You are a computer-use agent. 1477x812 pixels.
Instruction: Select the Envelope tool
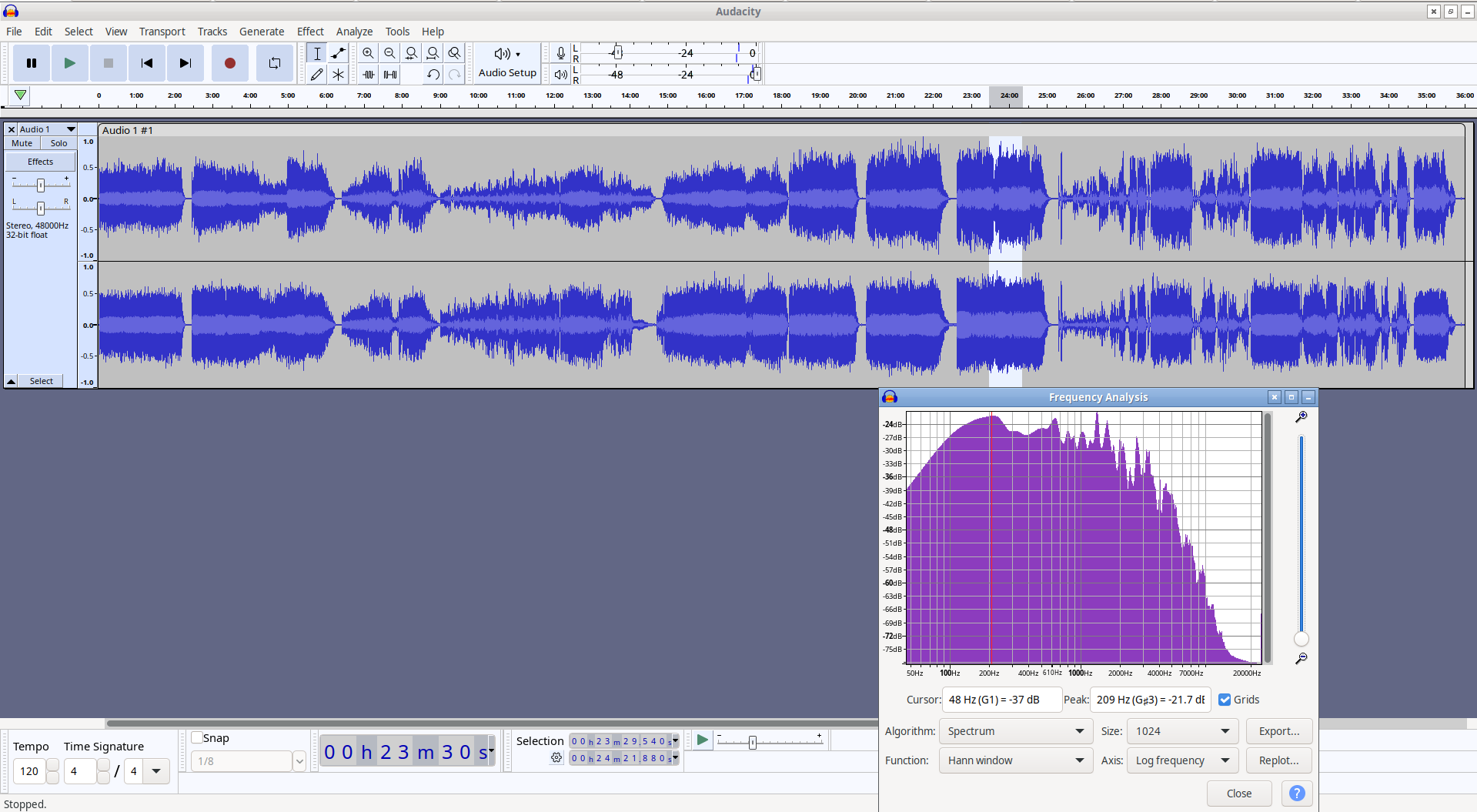(x=338, y=53)
